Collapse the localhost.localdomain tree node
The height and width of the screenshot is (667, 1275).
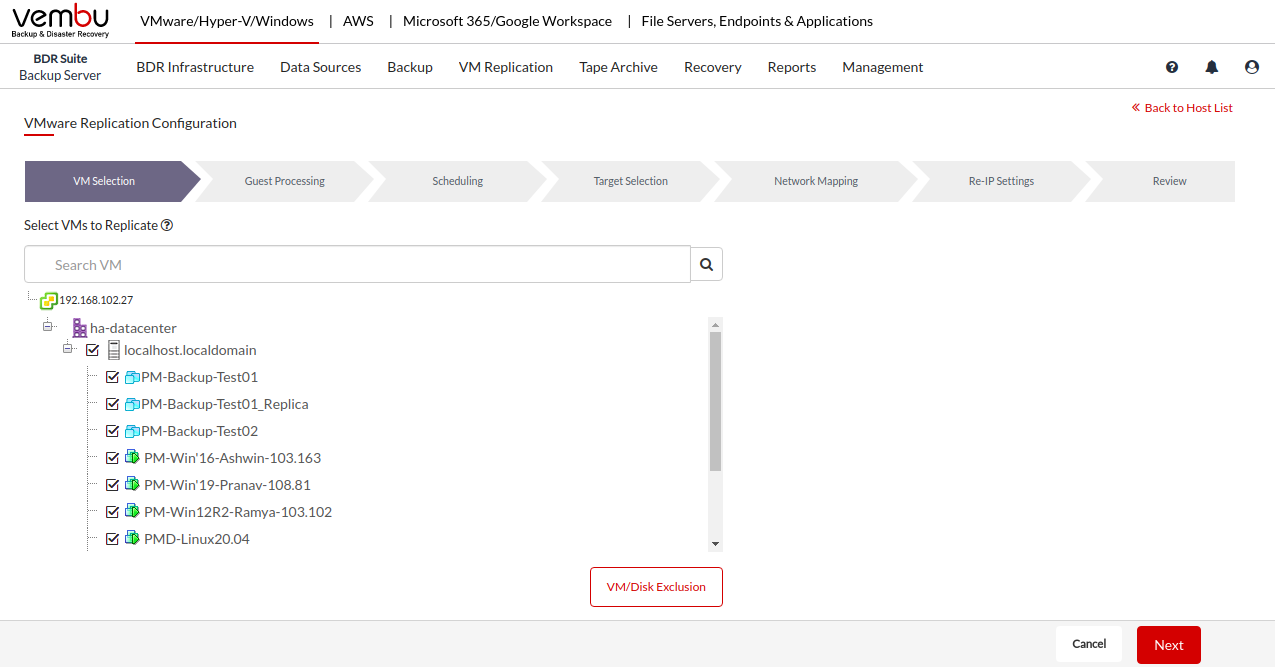click(x=68, y=349)
